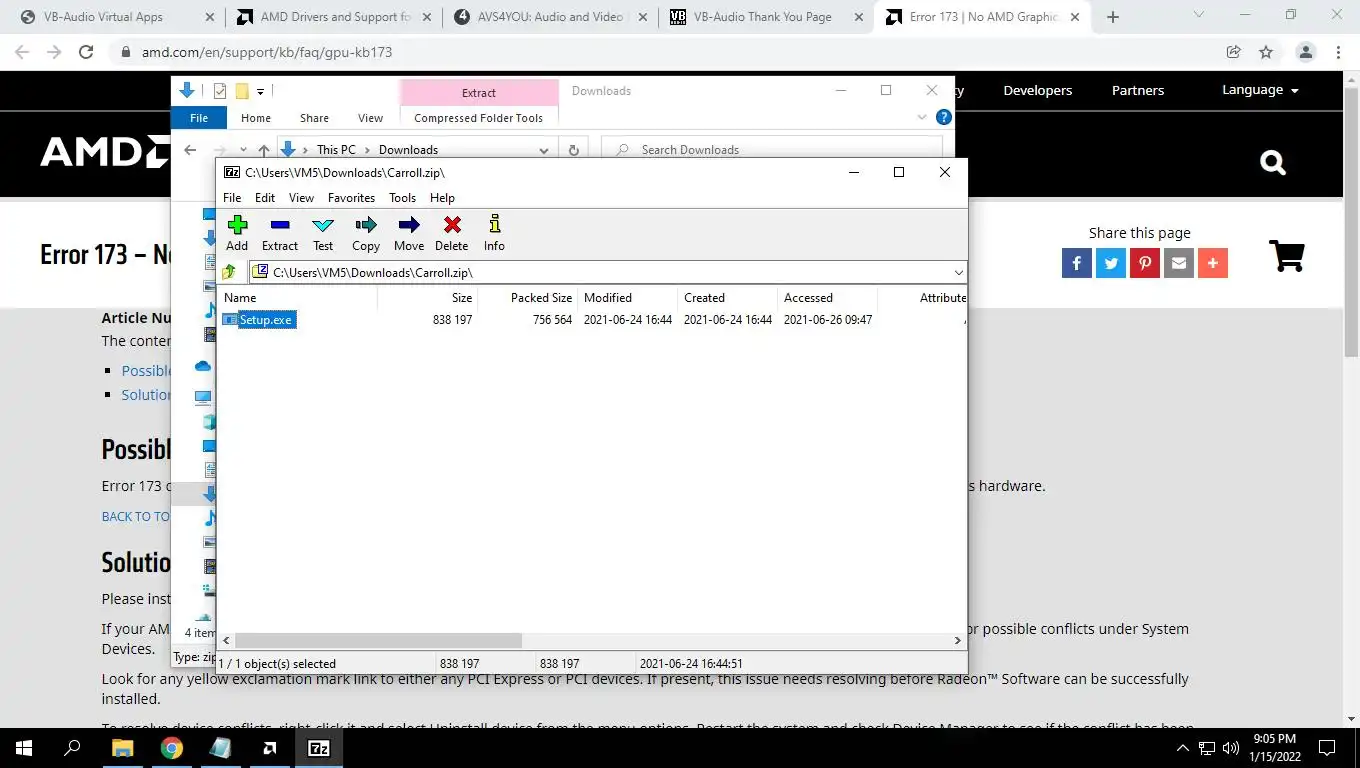Reload the page in Chrome
This screenshot has width=1360, height=768.
point(86,52)
